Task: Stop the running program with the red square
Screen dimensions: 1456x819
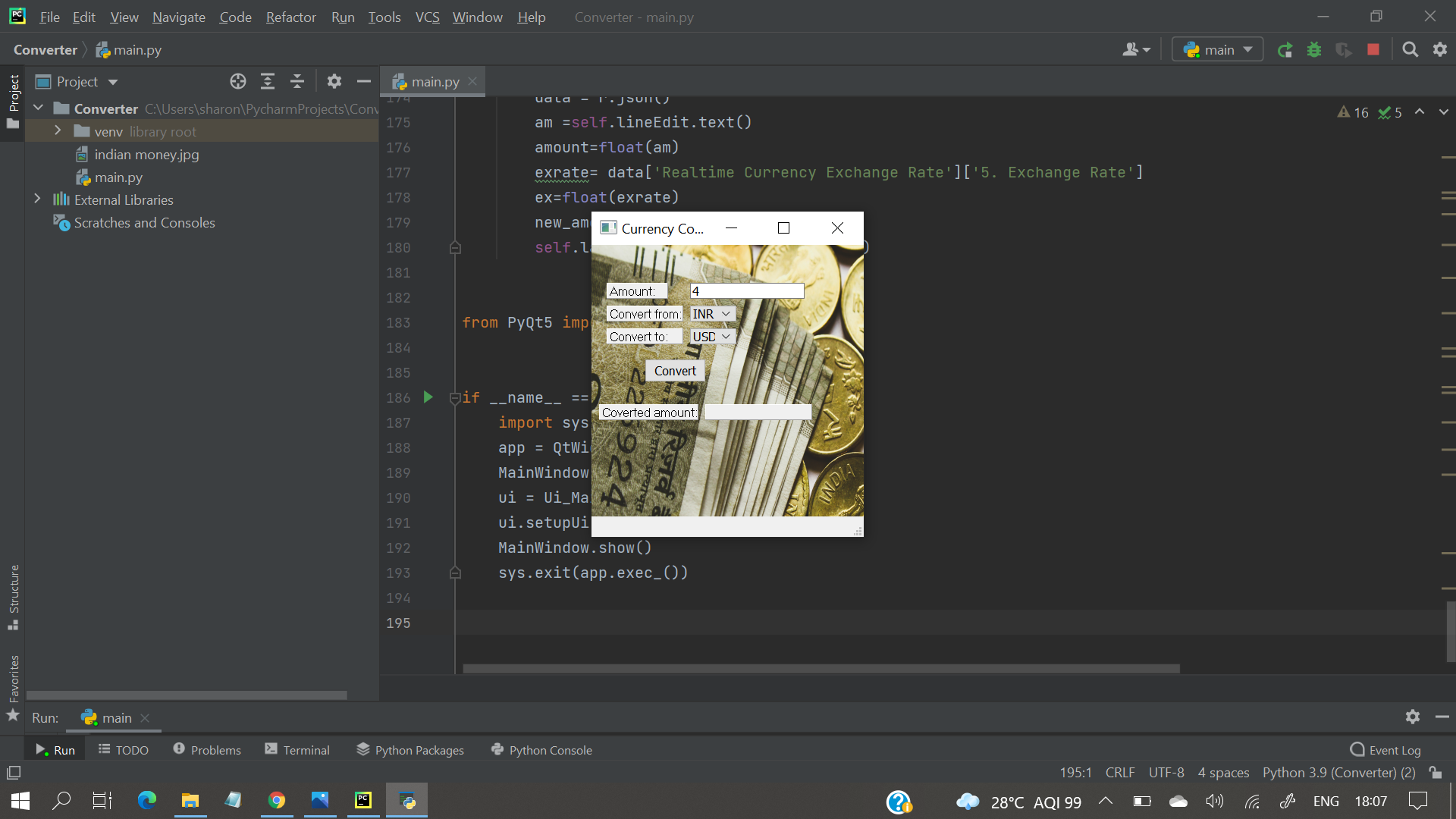Action: pos(1373,50)
